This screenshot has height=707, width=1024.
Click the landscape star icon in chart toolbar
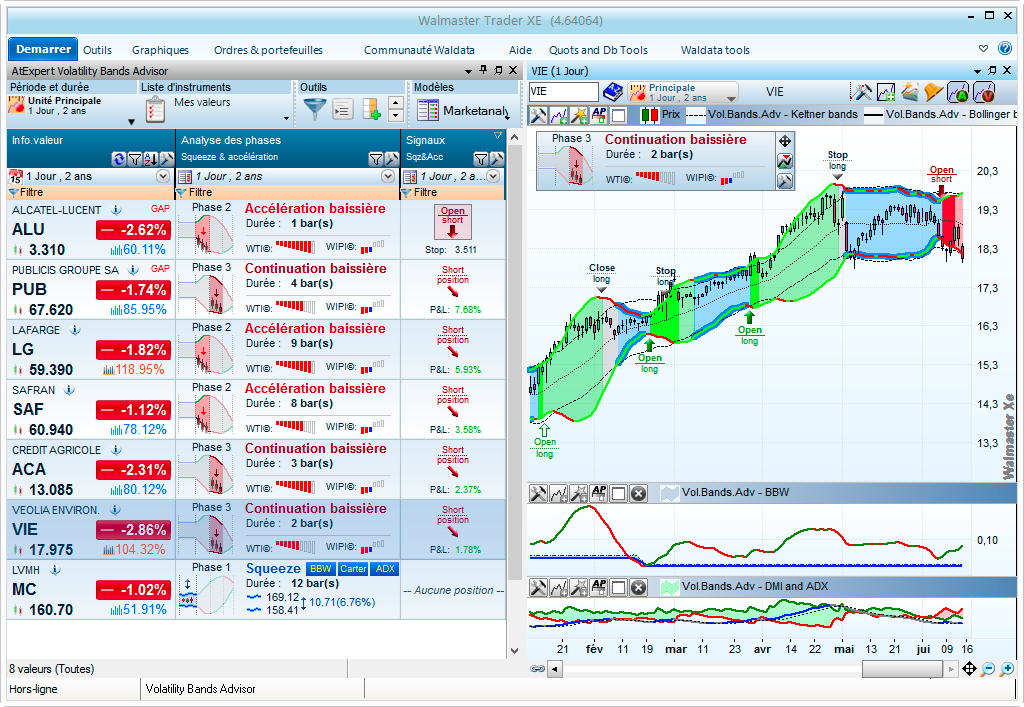[x=910, y=93]
